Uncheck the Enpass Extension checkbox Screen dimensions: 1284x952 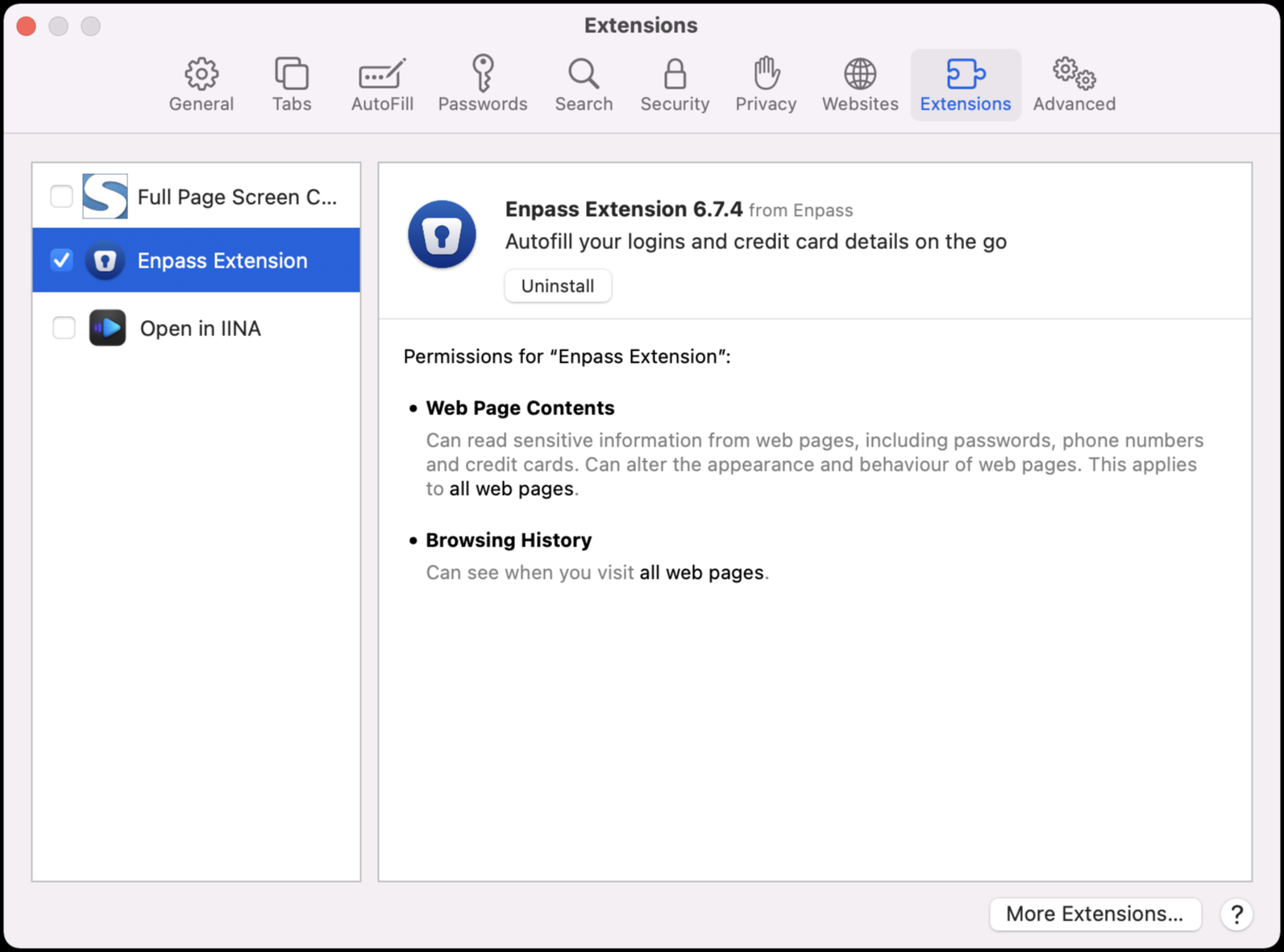tap(62, 260)
